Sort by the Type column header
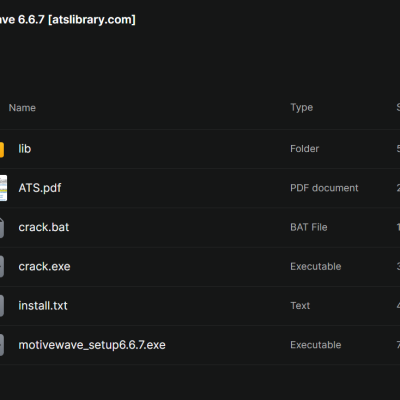Image resolution: width=400 pixels, height=400 pixels. 301,107
